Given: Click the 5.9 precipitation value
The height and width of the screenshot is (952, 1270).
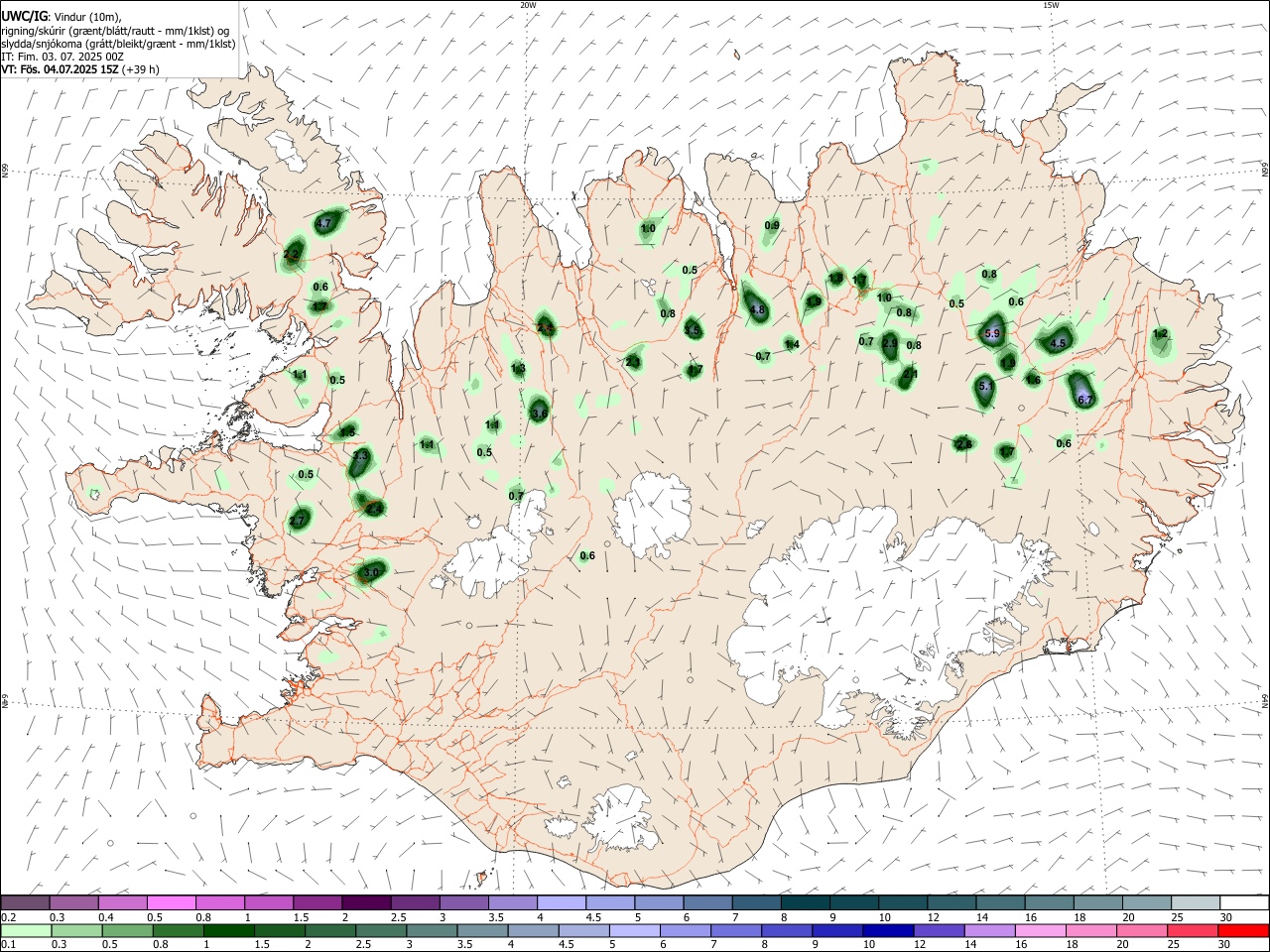Looking at the screenshot, I should point(992,334).
